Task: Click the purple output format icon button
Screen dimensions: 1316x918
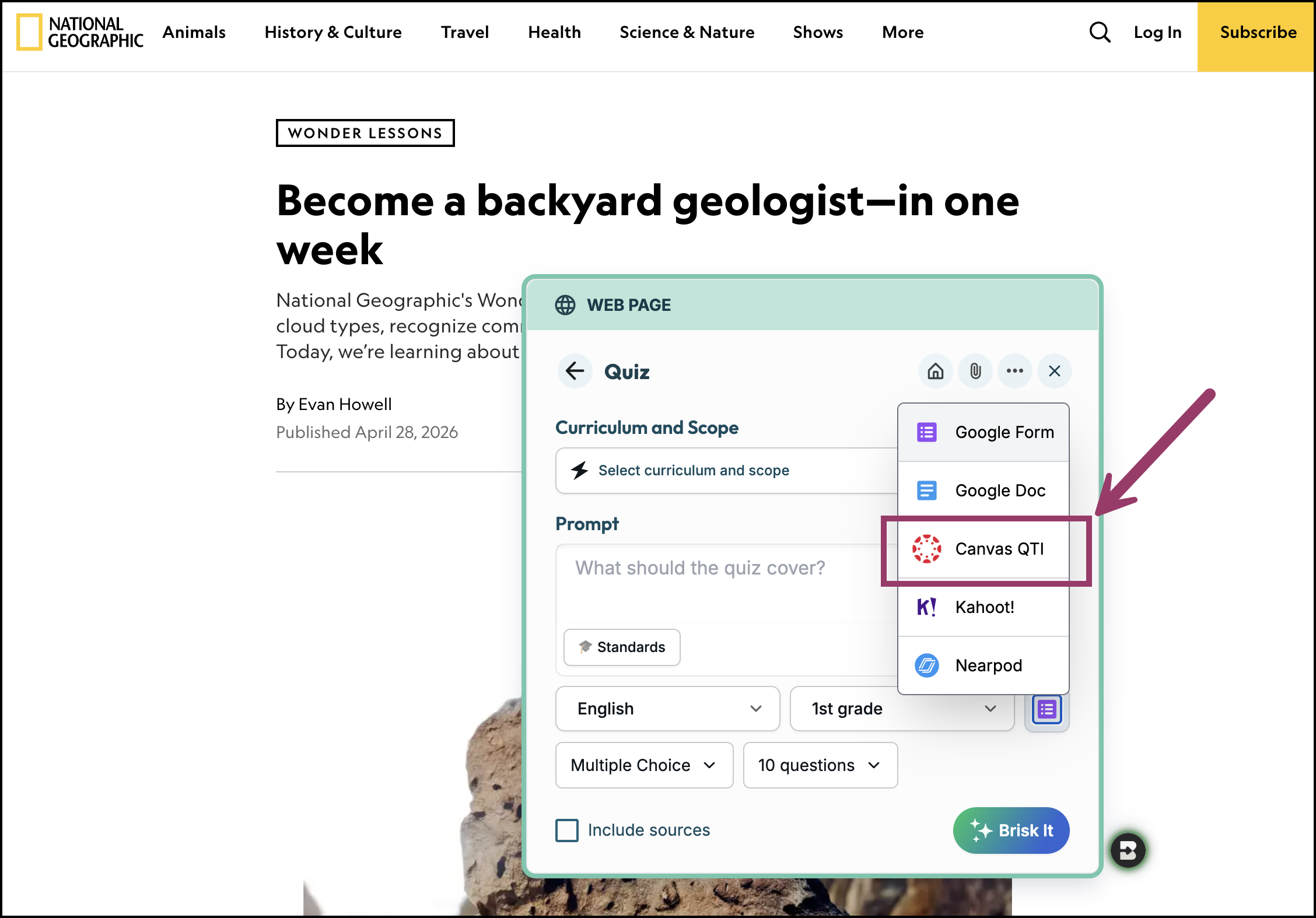Action: pos(1047,710)
